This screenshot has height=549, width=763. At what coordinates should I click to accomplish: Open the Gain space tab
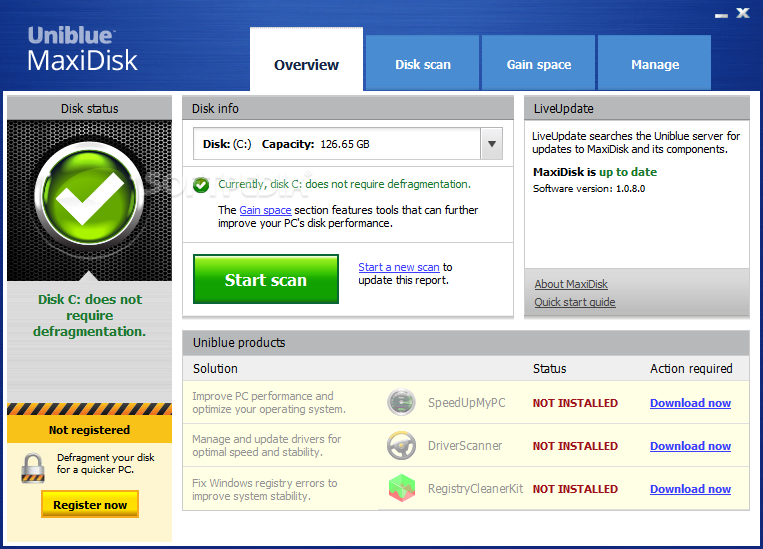click(x=539, y=63)
